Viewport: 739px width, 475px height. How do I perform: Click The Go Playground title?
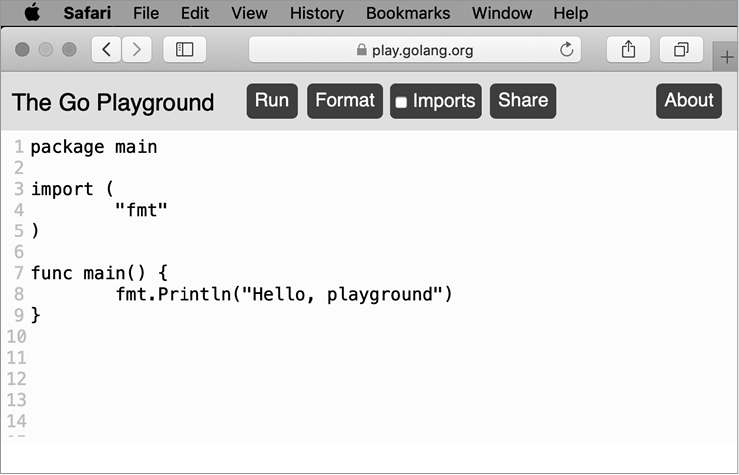113,103
